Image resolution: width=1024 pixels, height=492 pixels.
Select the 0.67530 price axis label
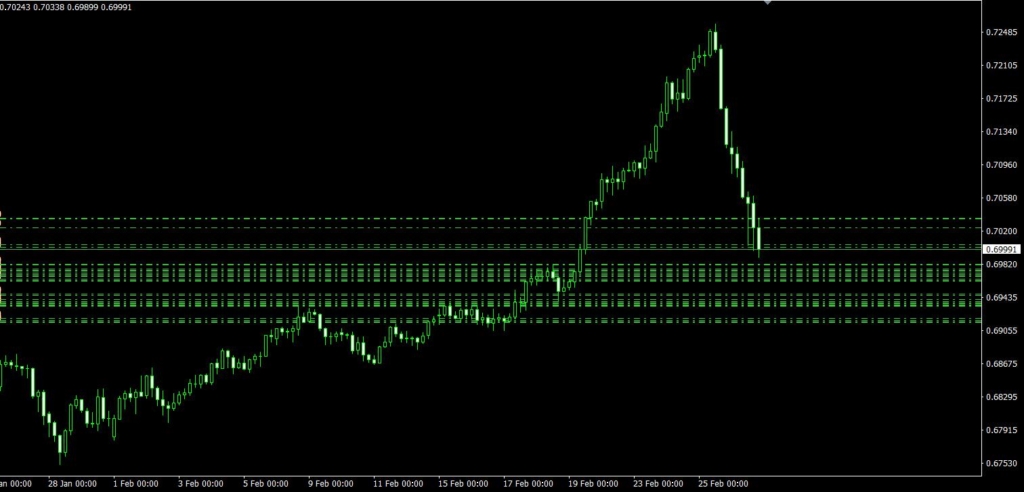[1001, 463]
